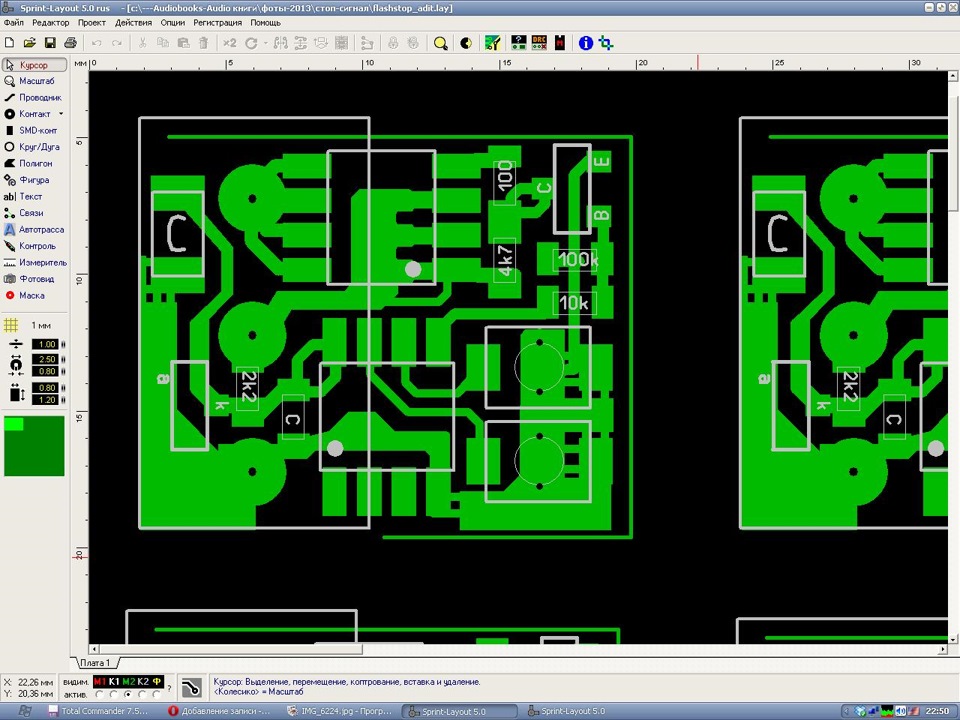Open properties panel question-mark icon
Viewport: 960px width, 720px height.
click(519, 43)
